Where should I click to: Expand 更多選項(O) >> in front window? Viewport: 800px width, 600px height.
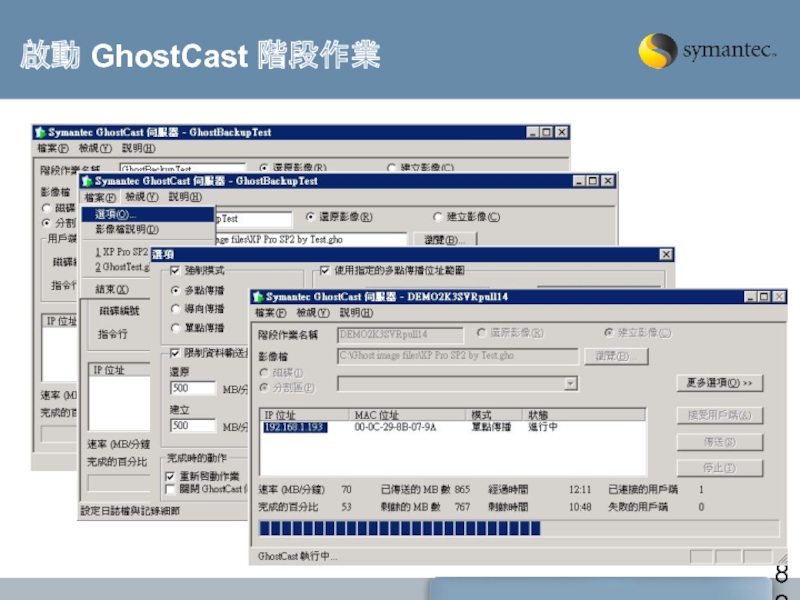point(720,383)
